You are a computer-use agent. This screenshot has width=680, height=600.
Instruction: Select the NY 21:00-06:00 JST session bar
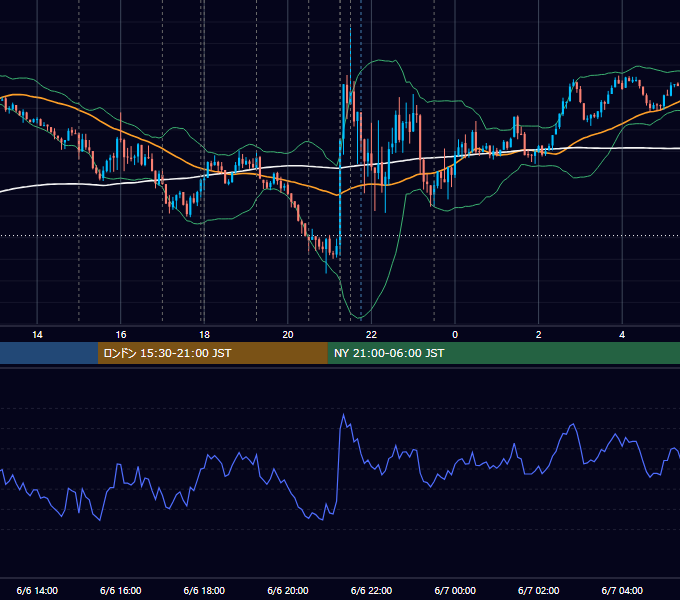click(x=503, y=353)
